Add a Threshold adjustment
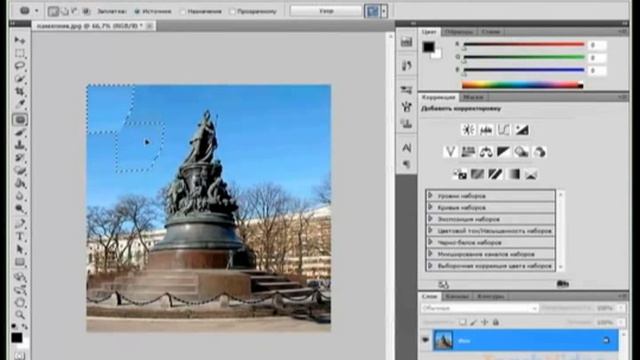640x360 pixels. click(x=496, y=175)
